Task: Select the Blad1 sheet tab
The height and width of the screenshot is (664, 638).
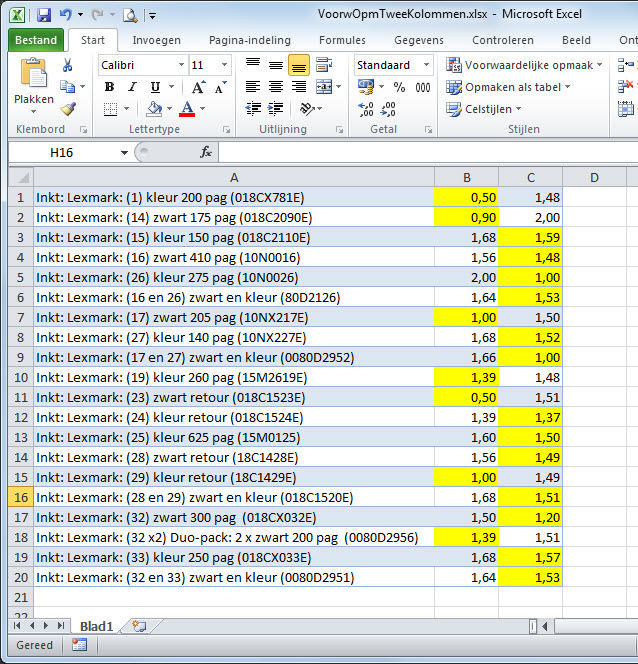Action: pos(97,626)
